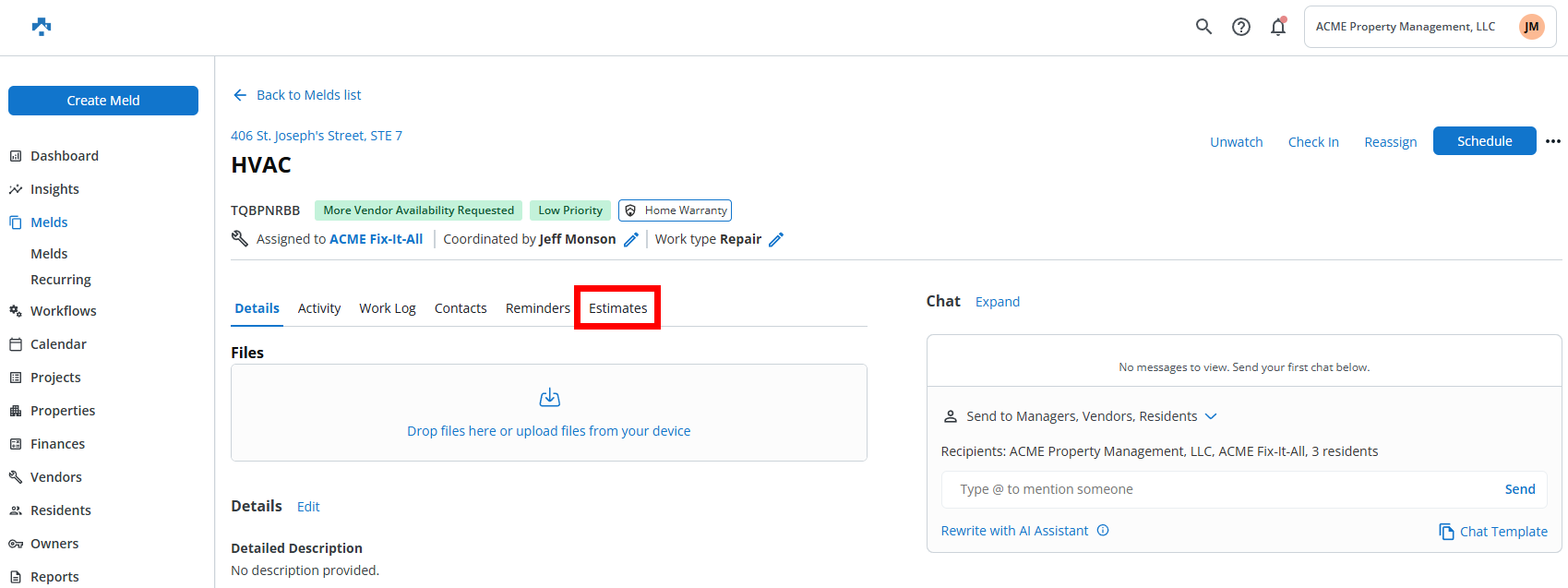This screenshot has width=1568, height=588.
Task: Open the Work Log tab
Action: 387,308
